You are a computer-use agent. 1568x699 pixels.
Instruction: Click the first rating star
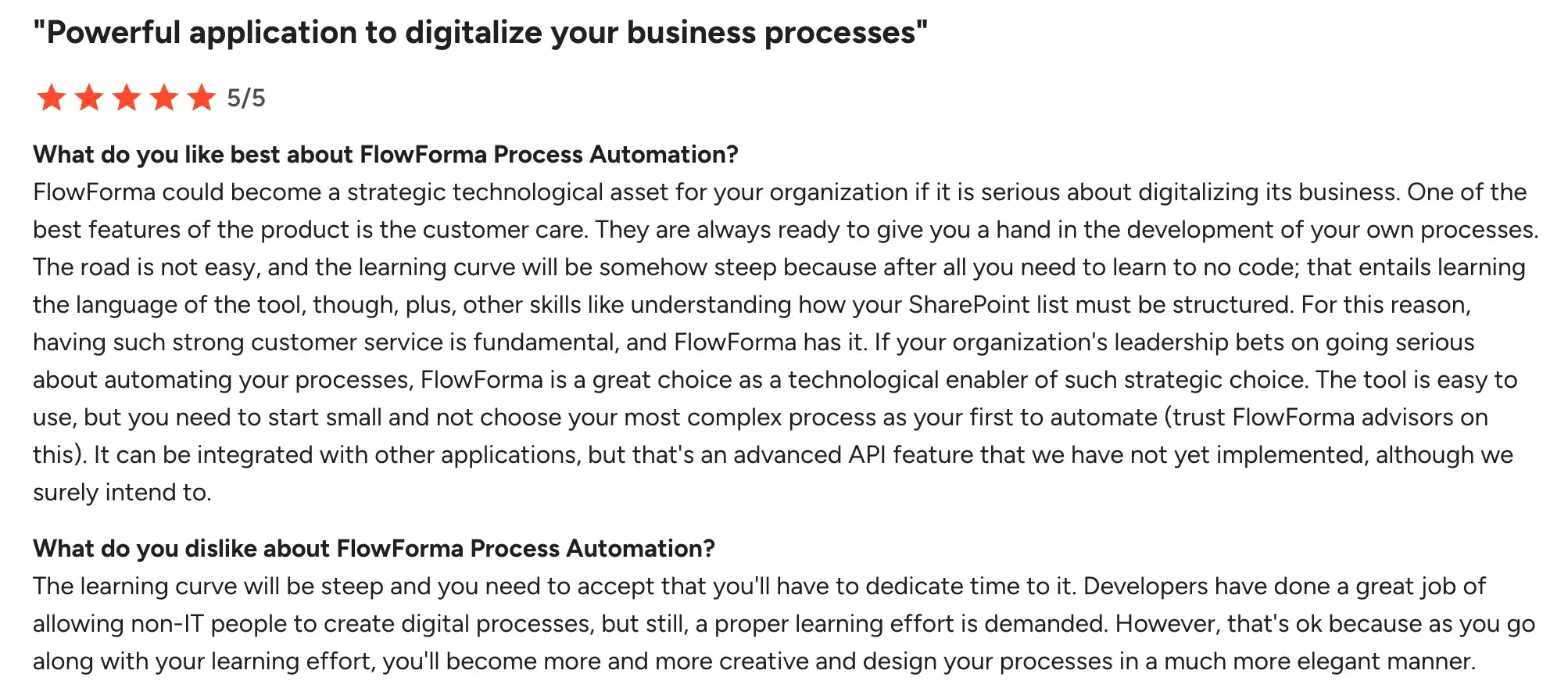[52, 98]
